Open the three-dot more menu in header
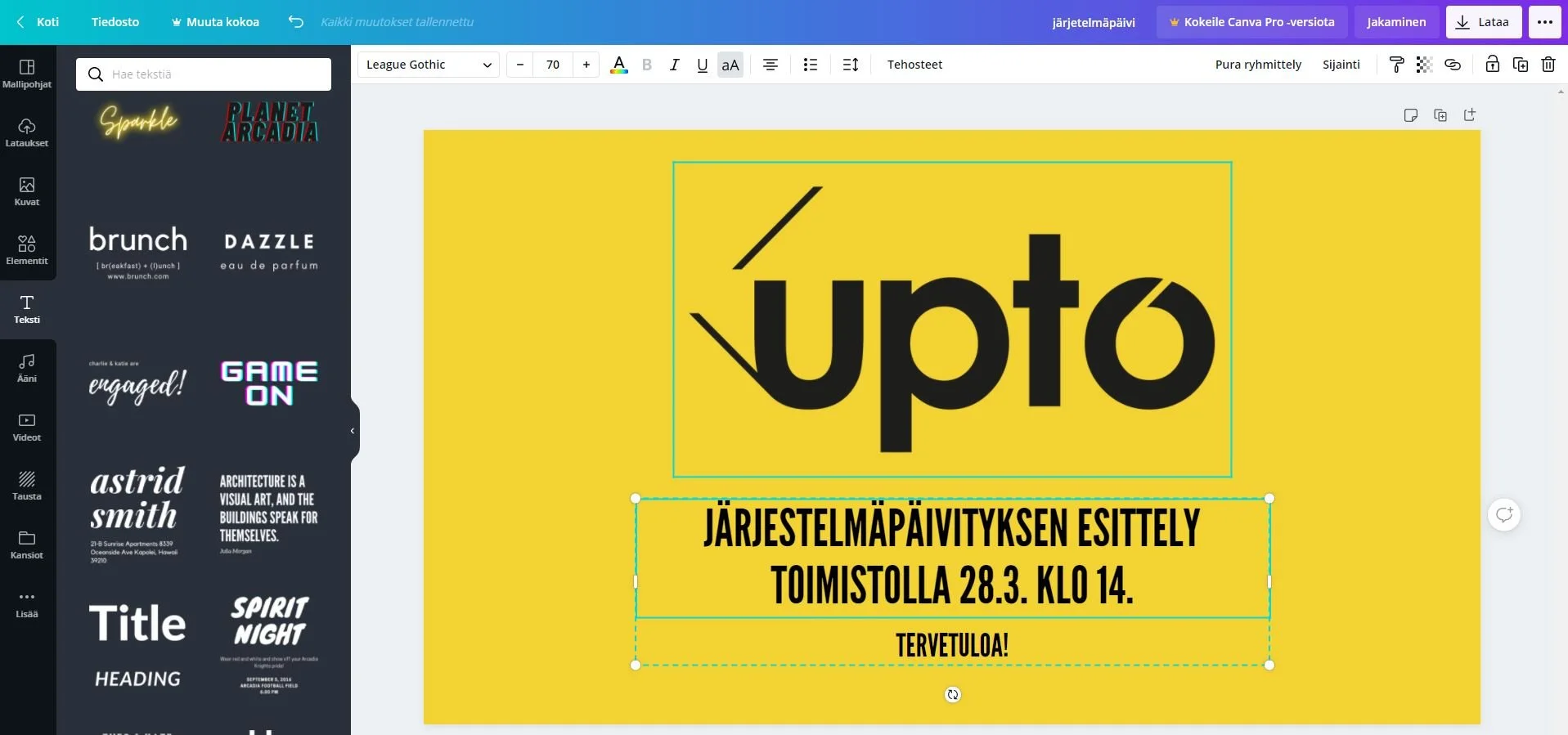Viewport: 1568px width, 735px height. coord(1545,22)
